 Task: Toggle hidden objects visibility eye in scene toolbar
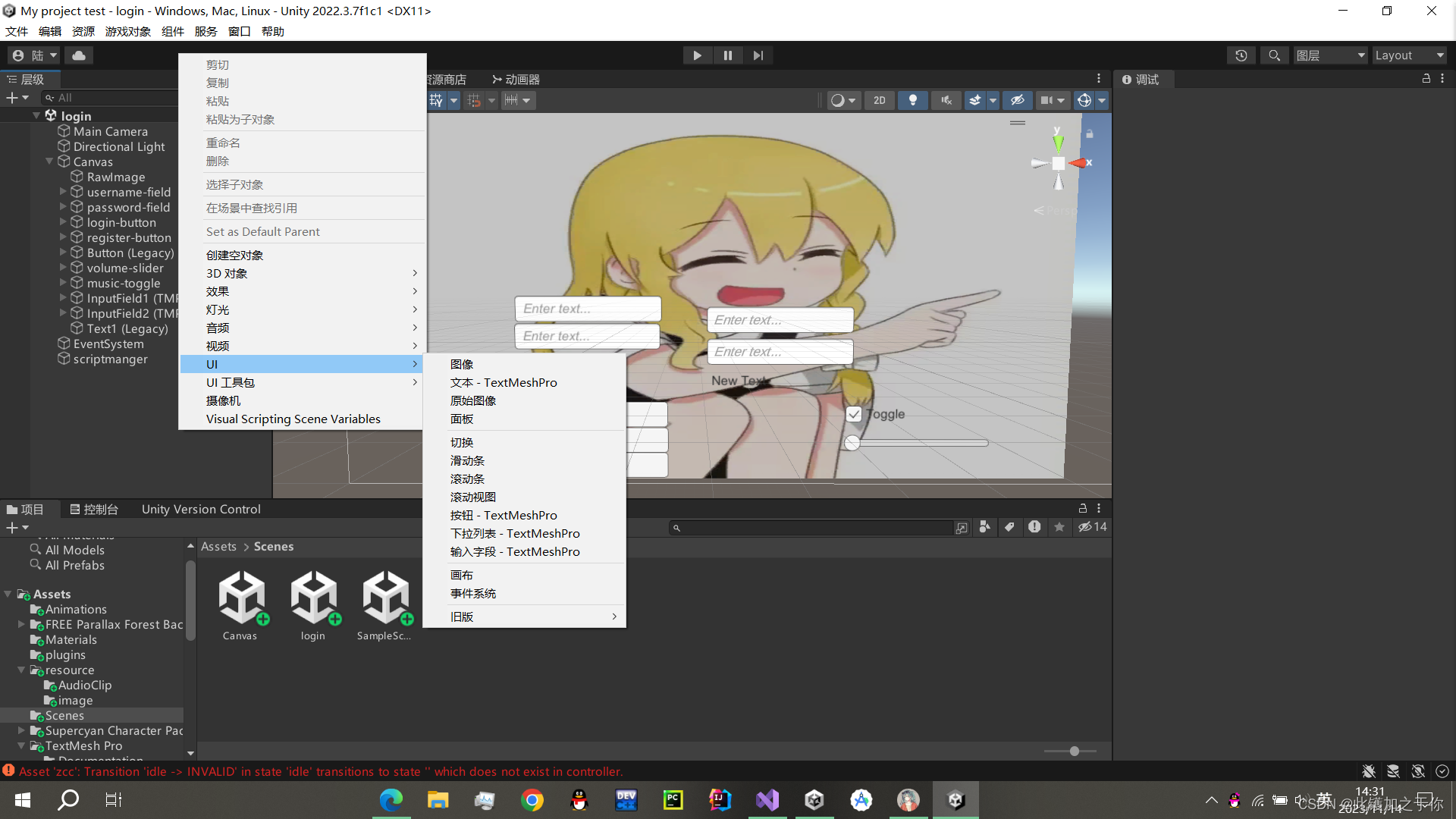pos(1018,100)
